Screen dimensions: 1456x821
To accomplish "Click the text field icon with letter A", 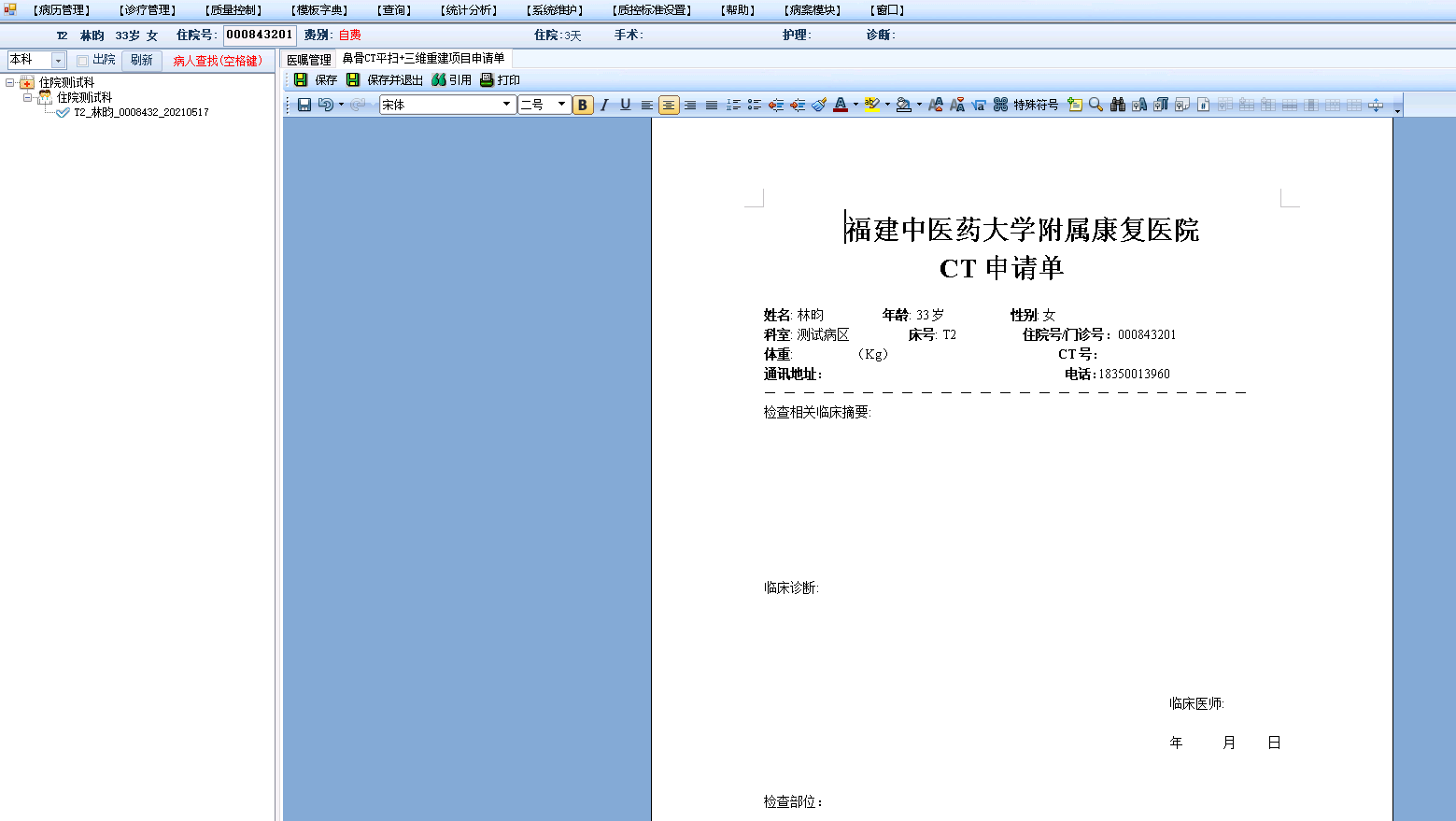I will pyautogui.click(x=1139, y=105).
